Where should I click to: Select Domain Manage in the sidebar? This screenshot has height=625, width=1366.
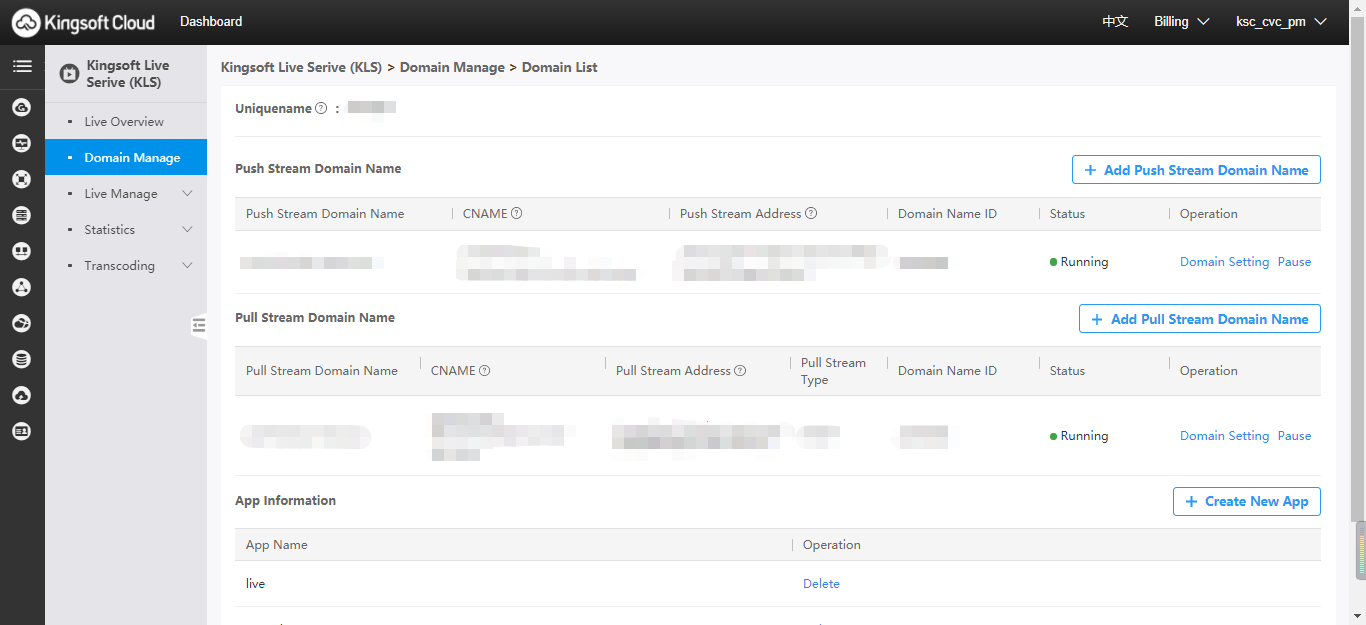click(x=126, y=157)
